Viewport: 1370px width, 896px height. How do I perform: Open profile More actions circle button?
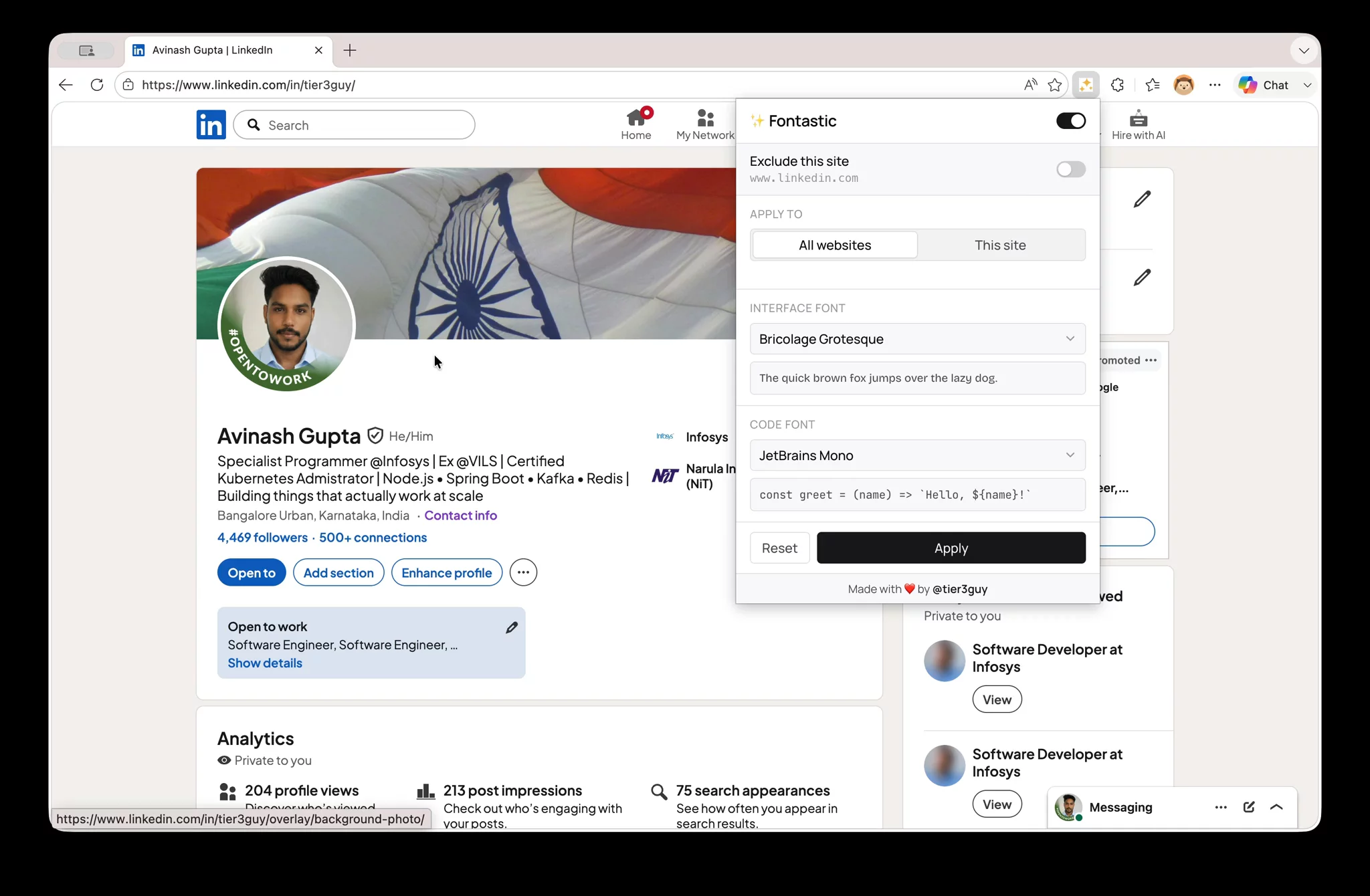point(523,572)
